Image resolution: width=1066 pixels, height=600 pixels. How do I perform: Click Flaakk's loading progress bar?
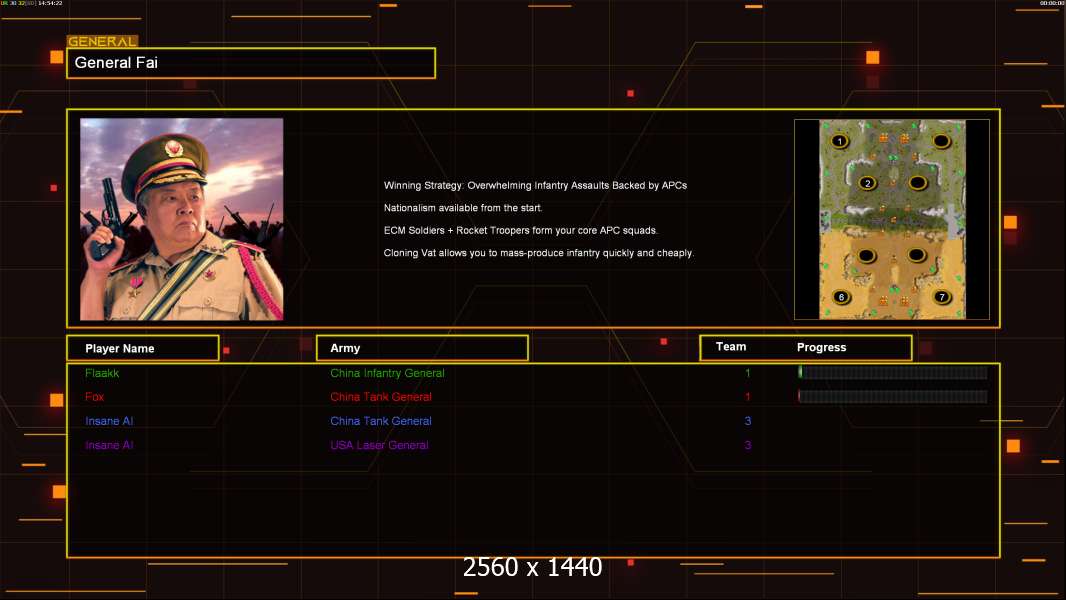pyautogui.click(x=893, y=372)
